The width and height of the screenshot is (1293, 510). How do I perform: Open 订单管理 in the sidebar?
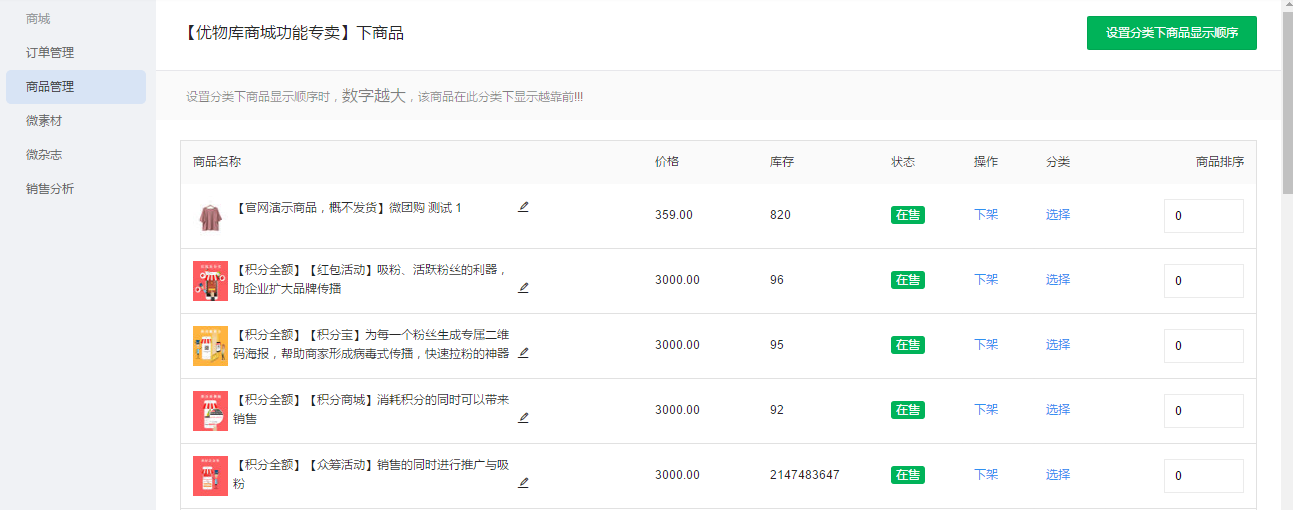click(x=50, y=53)
